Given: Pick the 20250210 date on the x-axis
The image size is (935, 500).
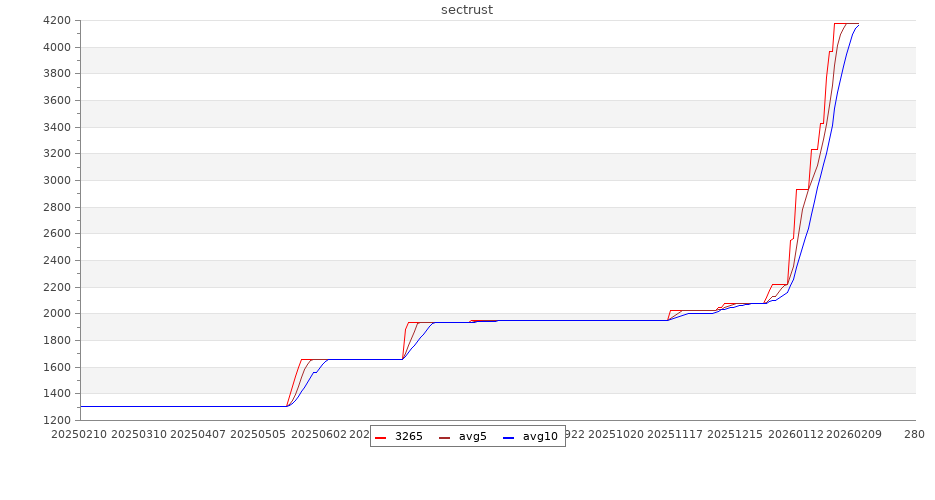Looking at the screenshot, I should pos(79,434).
